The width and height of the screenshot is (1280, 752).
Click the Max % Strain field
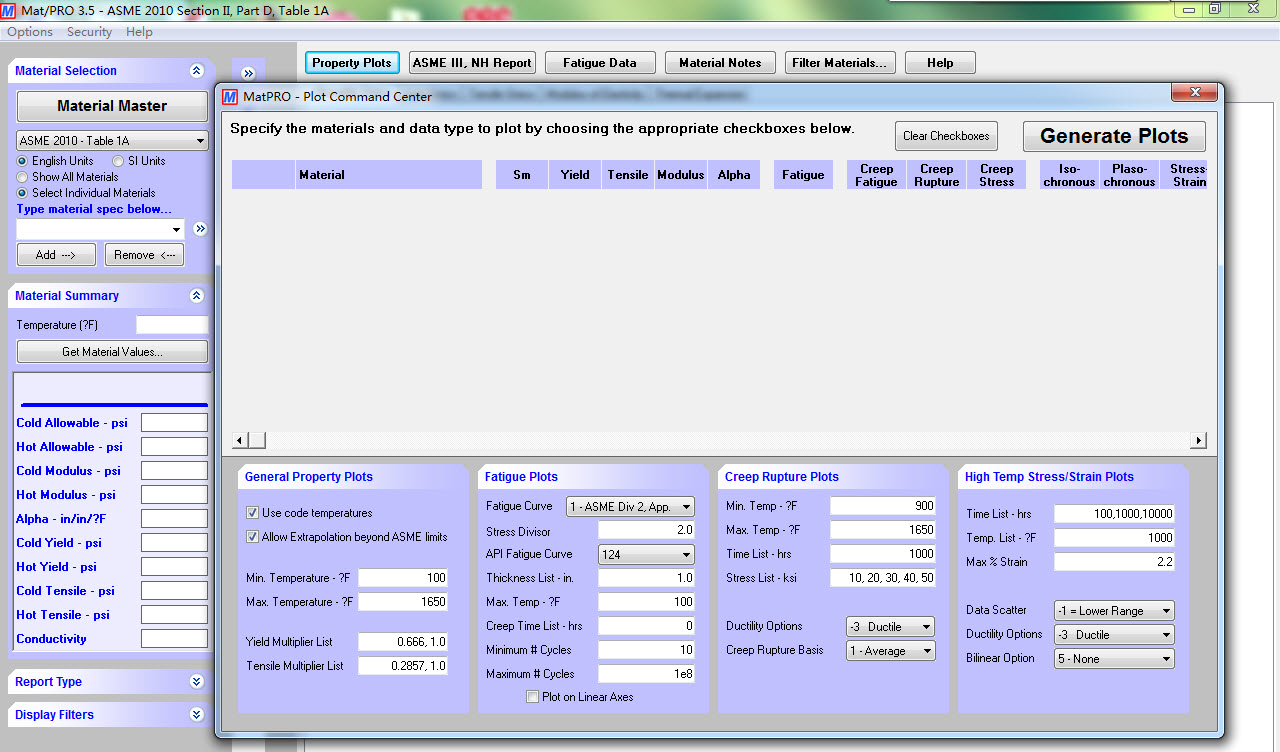1114,562
